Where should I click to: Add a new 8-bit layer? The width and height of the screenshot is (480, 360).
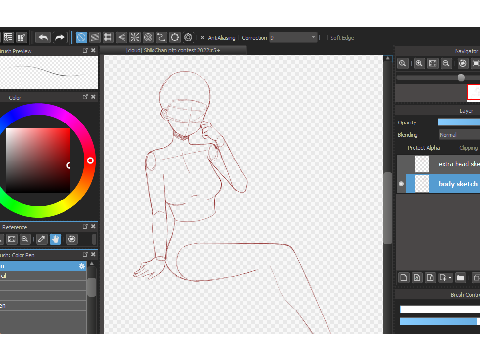pos(417,277)
